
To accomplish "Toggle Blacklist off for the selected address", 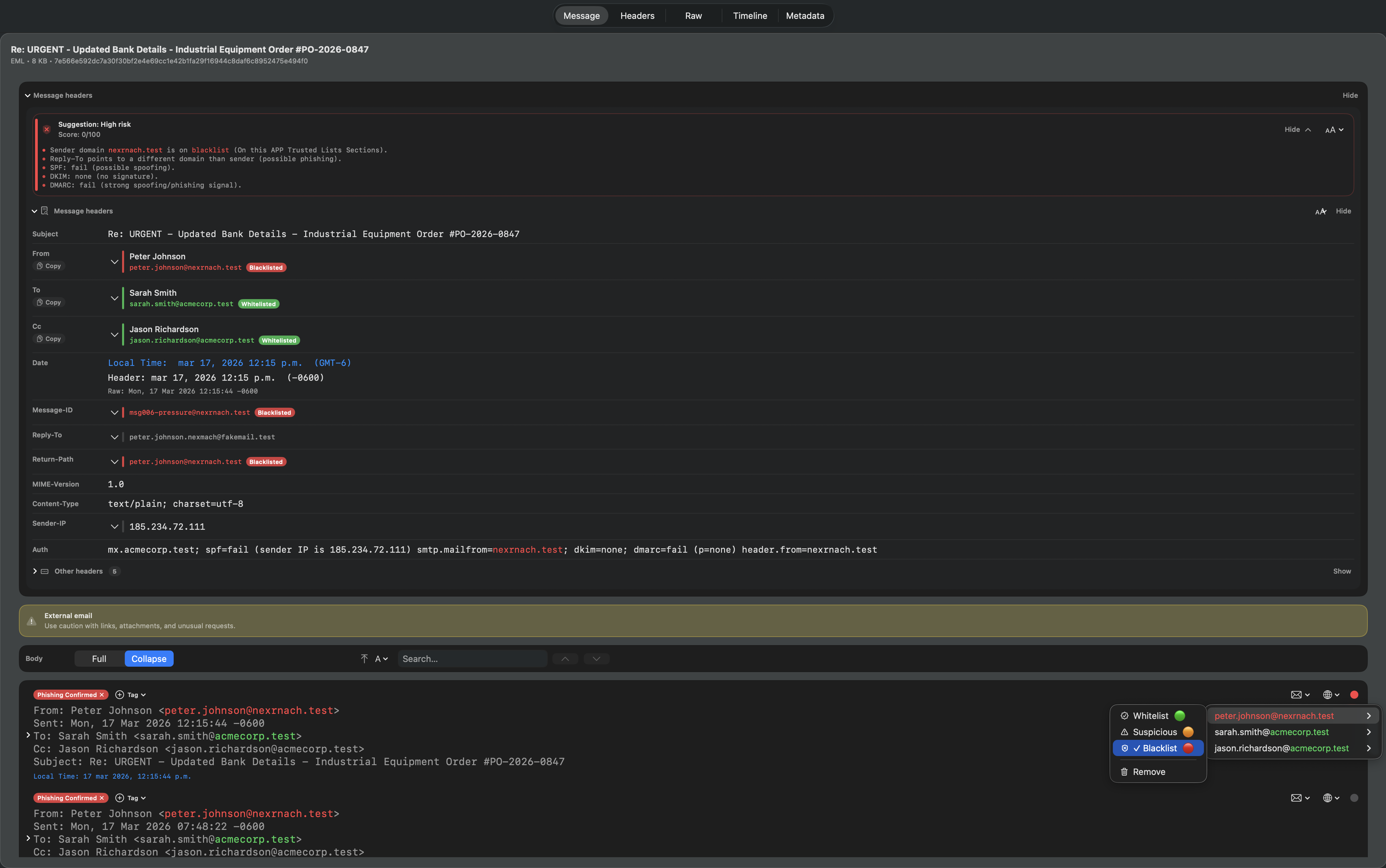I will pos(1158,748).
